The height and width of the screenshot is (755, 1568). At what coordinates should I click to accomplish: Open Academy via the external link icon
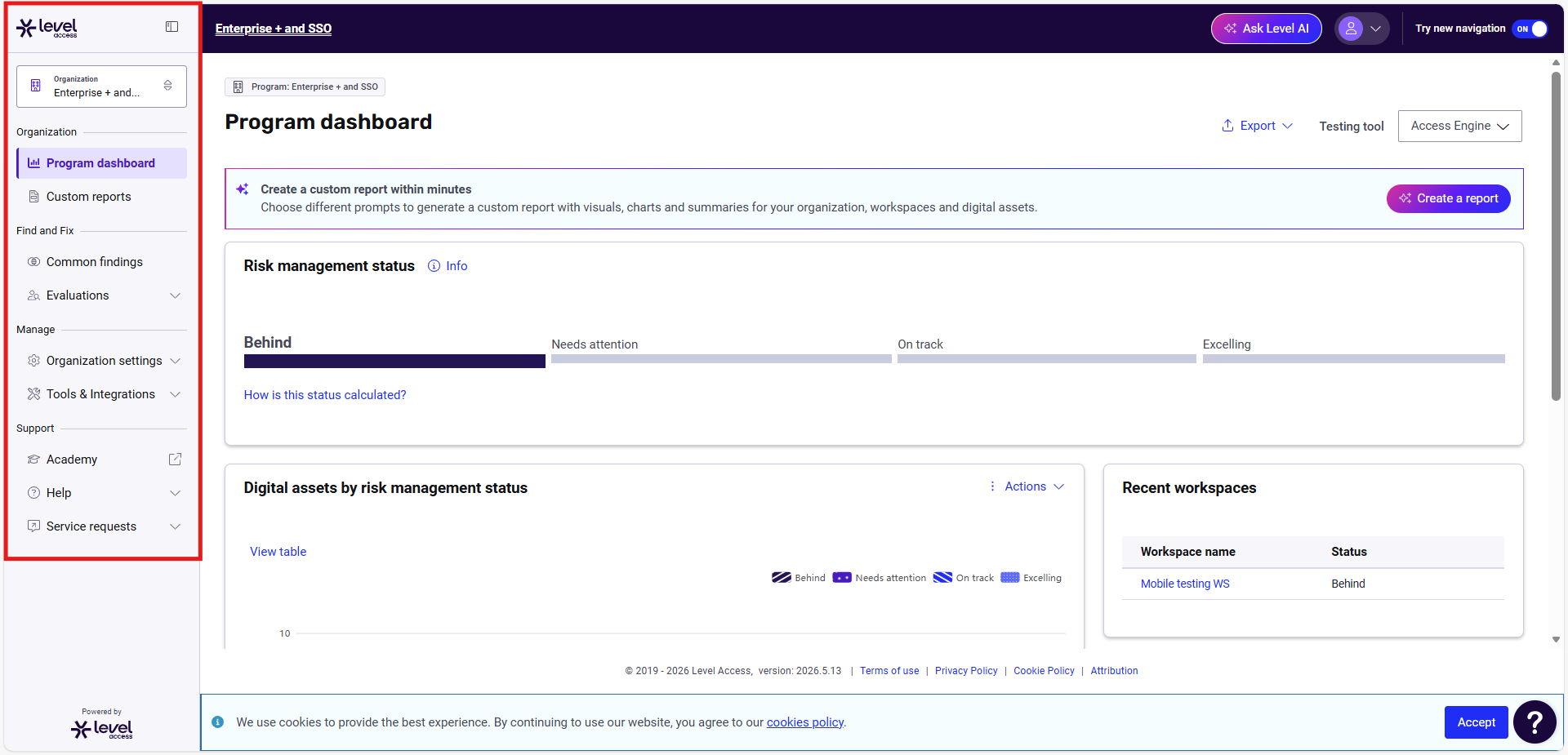click(x=175, y=460)
